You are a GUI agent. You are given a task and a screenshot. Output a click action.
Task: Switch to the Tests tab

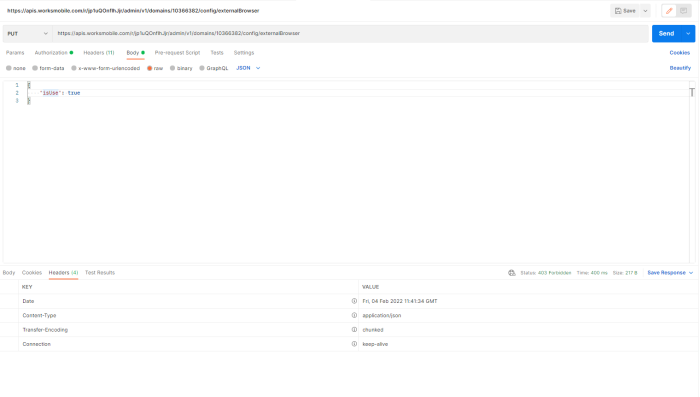pyautogui.click(x=217, y=53)
